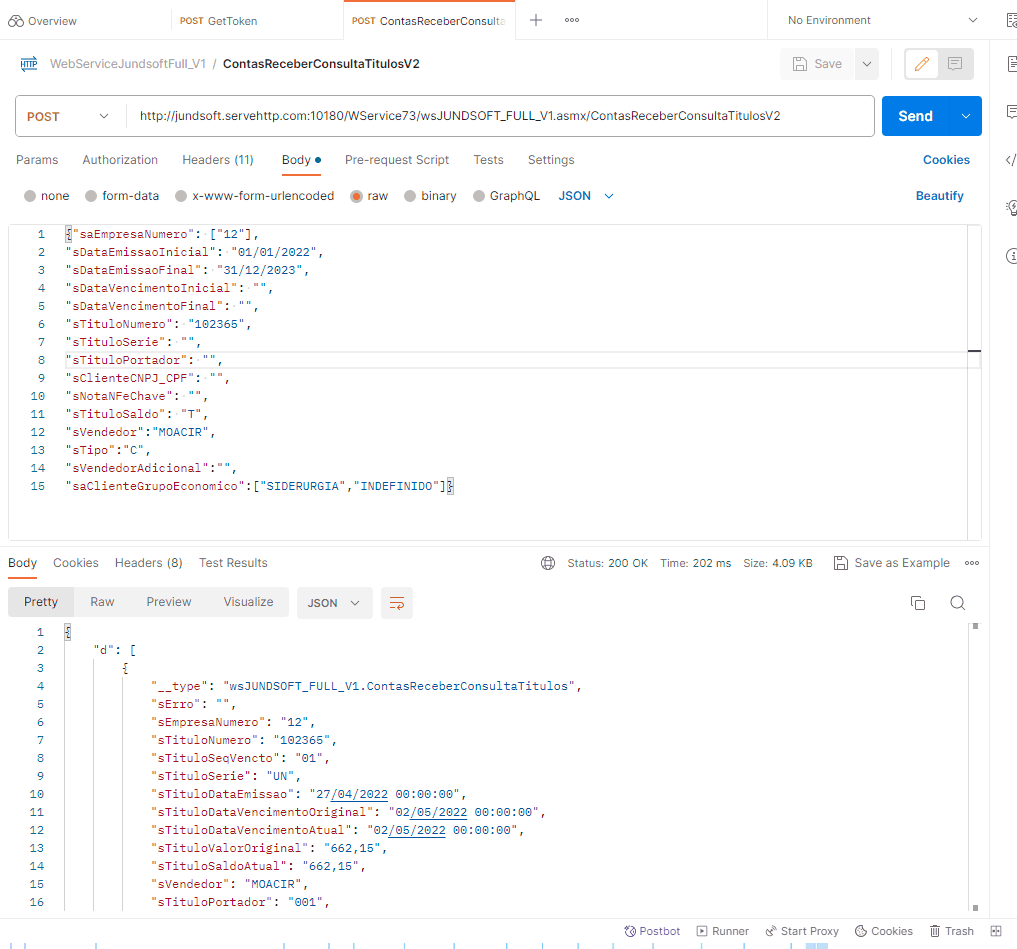Click the network globe icon near status
Viewport: 1017px width, 949px height.
click(x=548, y=563)
